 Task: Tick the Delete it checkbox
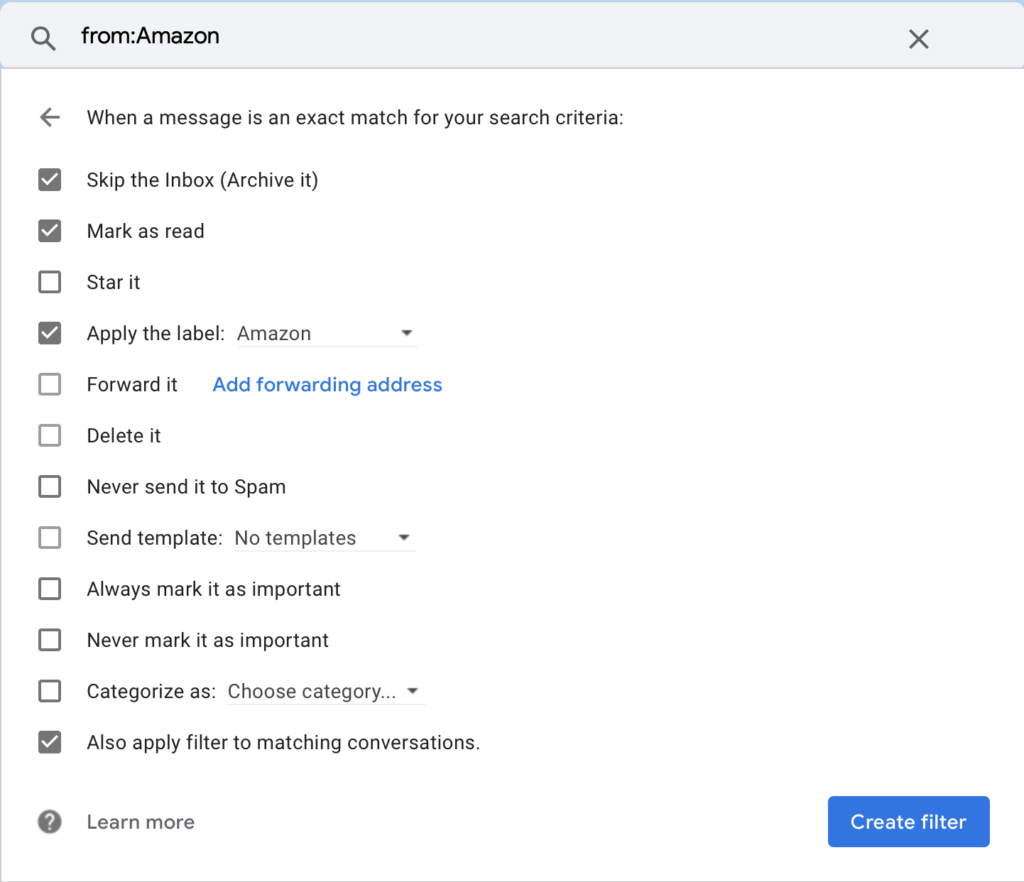50,435
